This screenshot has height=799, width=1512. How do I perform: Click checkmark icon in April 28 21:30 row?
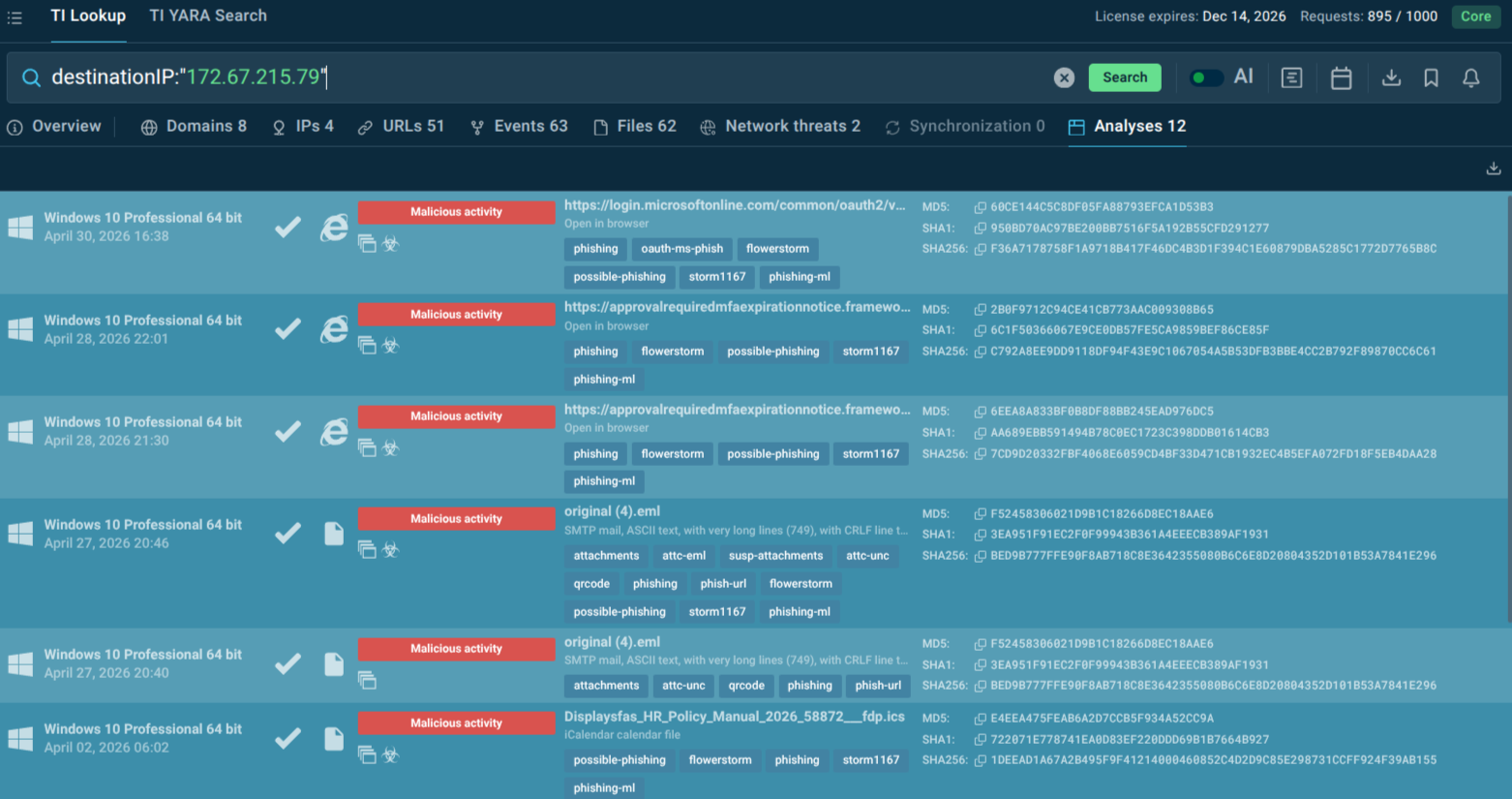click(x=287, y=431)
